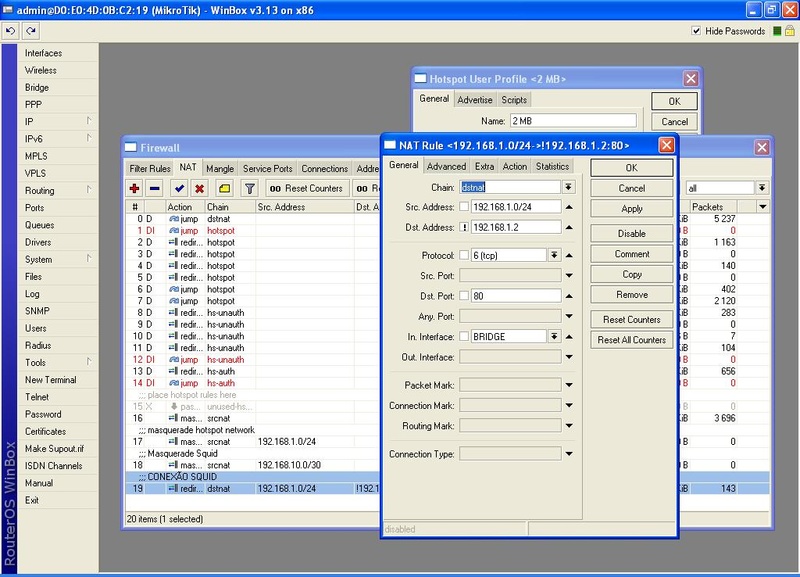
Task: Toggle the Src. Address invert checkbox
Action: pyautogui.click(x=464, y=207)
